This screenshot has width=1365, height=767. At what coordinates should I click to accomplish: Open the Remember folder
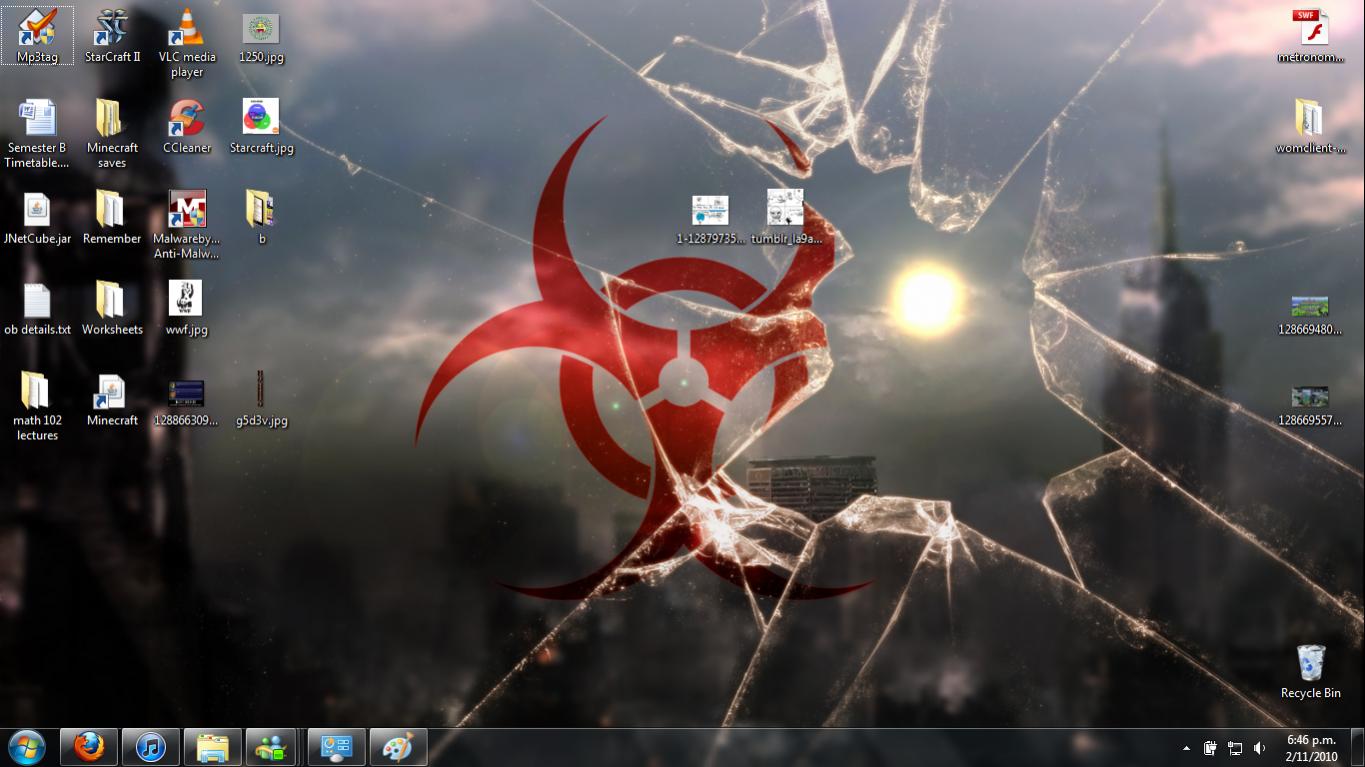tap(112, 218)
